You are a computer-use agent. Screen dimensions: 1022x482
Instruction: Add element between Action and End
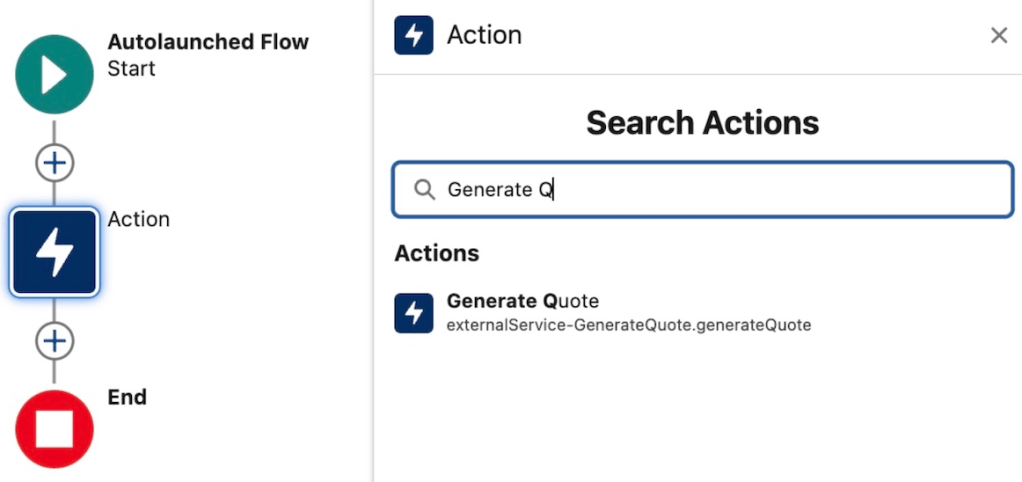click(54, 341)
